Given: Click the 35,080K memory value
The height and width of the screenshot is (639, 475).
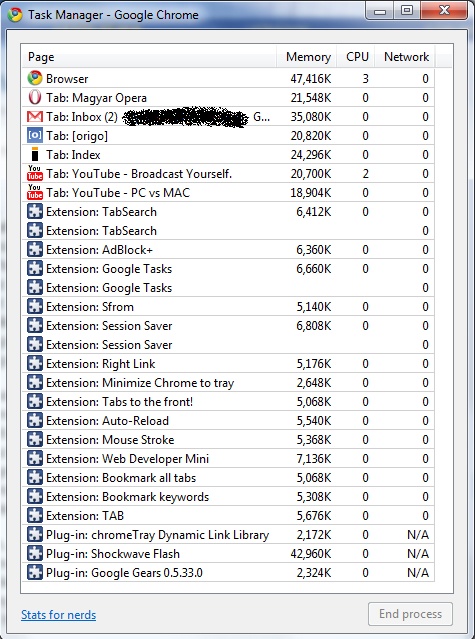Looking at the screenshot, I should click(x=311, y=117).
